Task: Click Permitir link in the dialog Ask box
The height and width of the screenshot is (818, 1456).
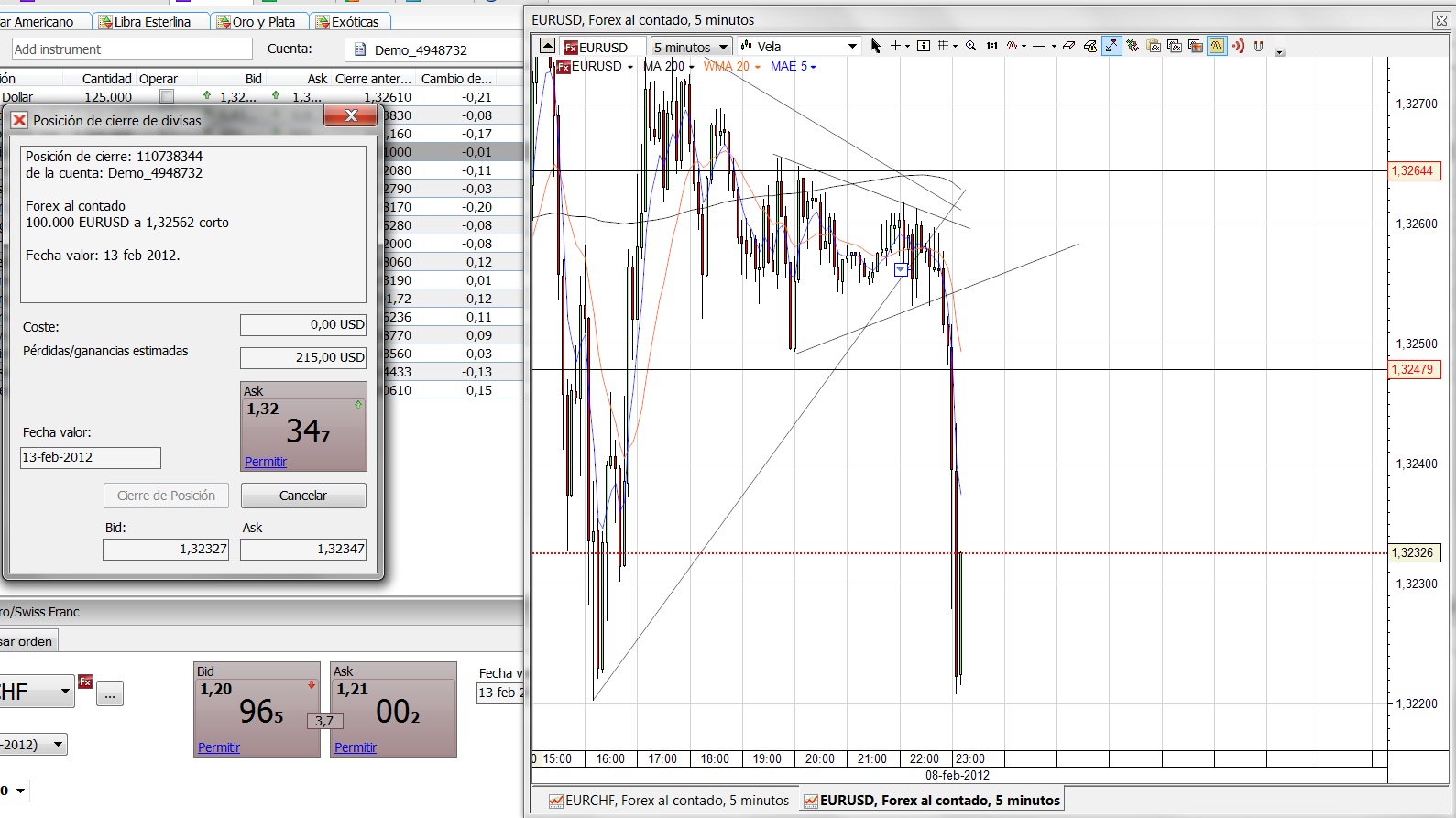Action: coord(266,462)
